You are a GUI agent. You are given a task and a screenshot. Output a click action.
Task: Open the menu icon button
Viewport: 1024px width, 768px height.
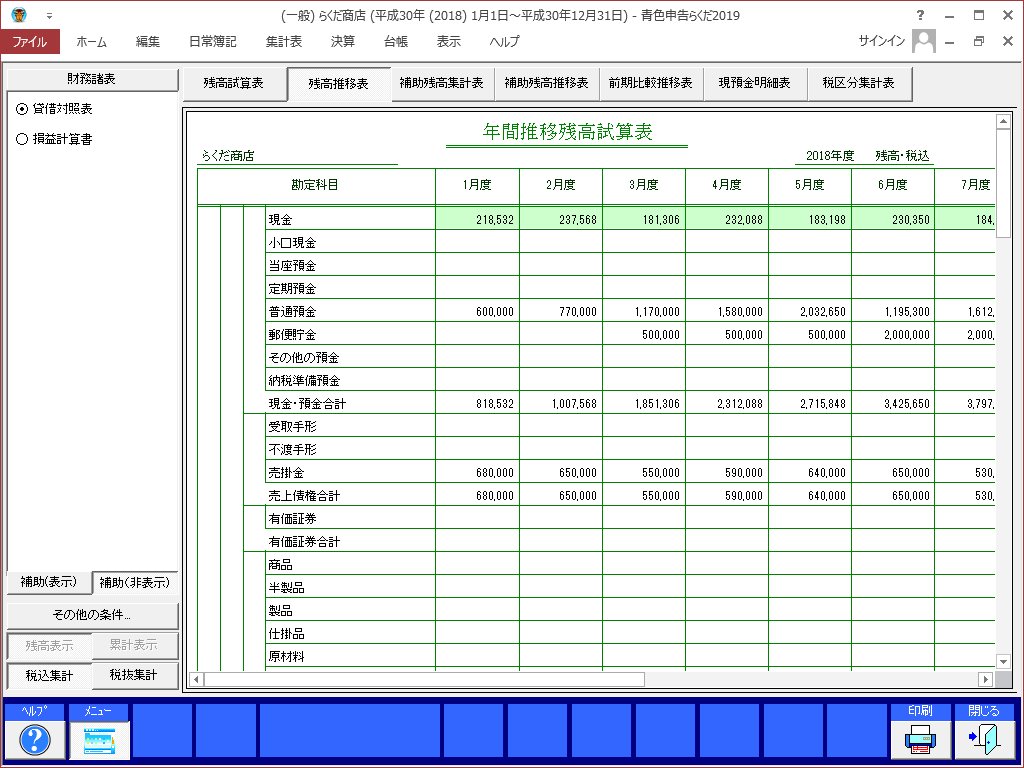point(99,739)
